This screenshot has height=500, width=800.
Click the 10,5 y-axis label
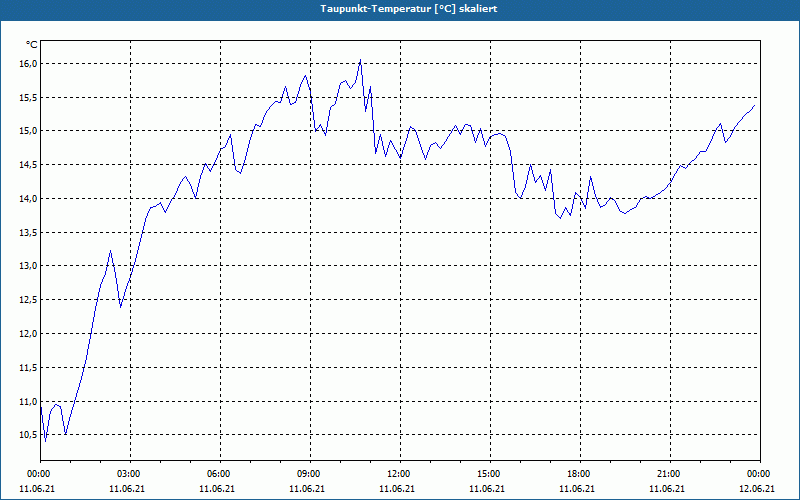click(29, 435)
